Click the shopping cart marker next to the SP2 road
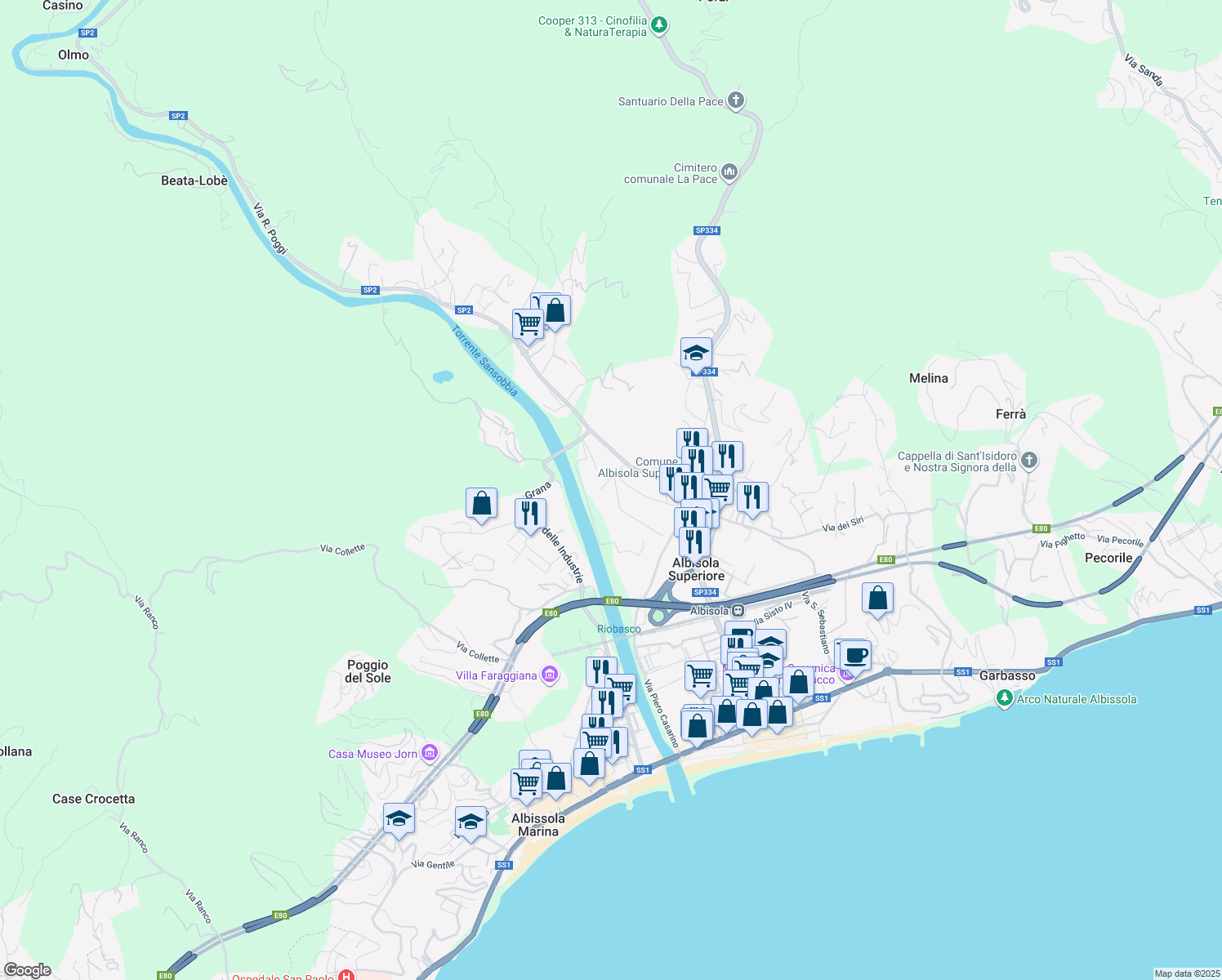This screenshot has width=1222, height=980. (x=528, y=323)
